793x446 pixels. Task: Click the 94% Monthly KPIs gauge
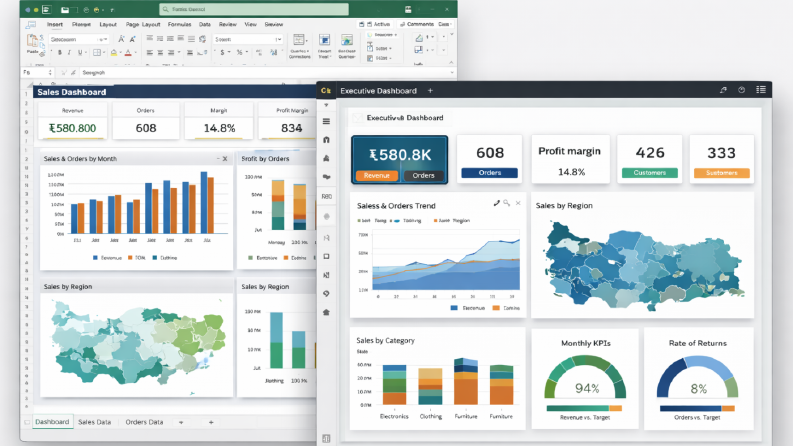point(586,377)
